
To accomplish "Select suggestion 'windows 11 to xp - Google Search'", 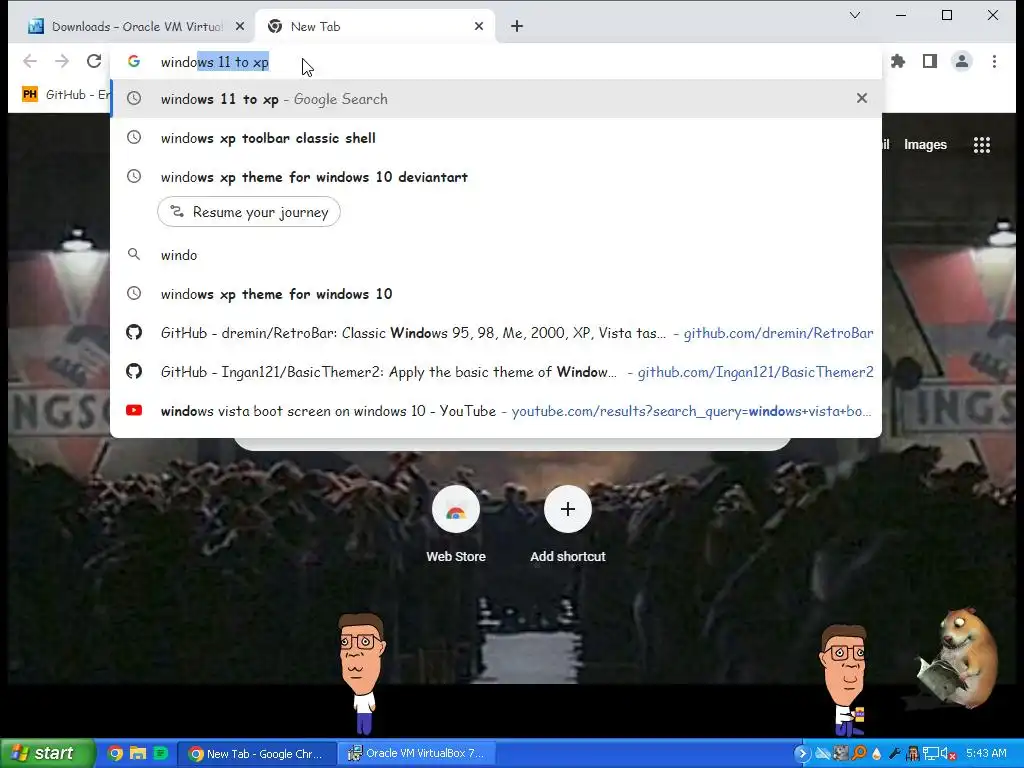I will click(496, 99).
